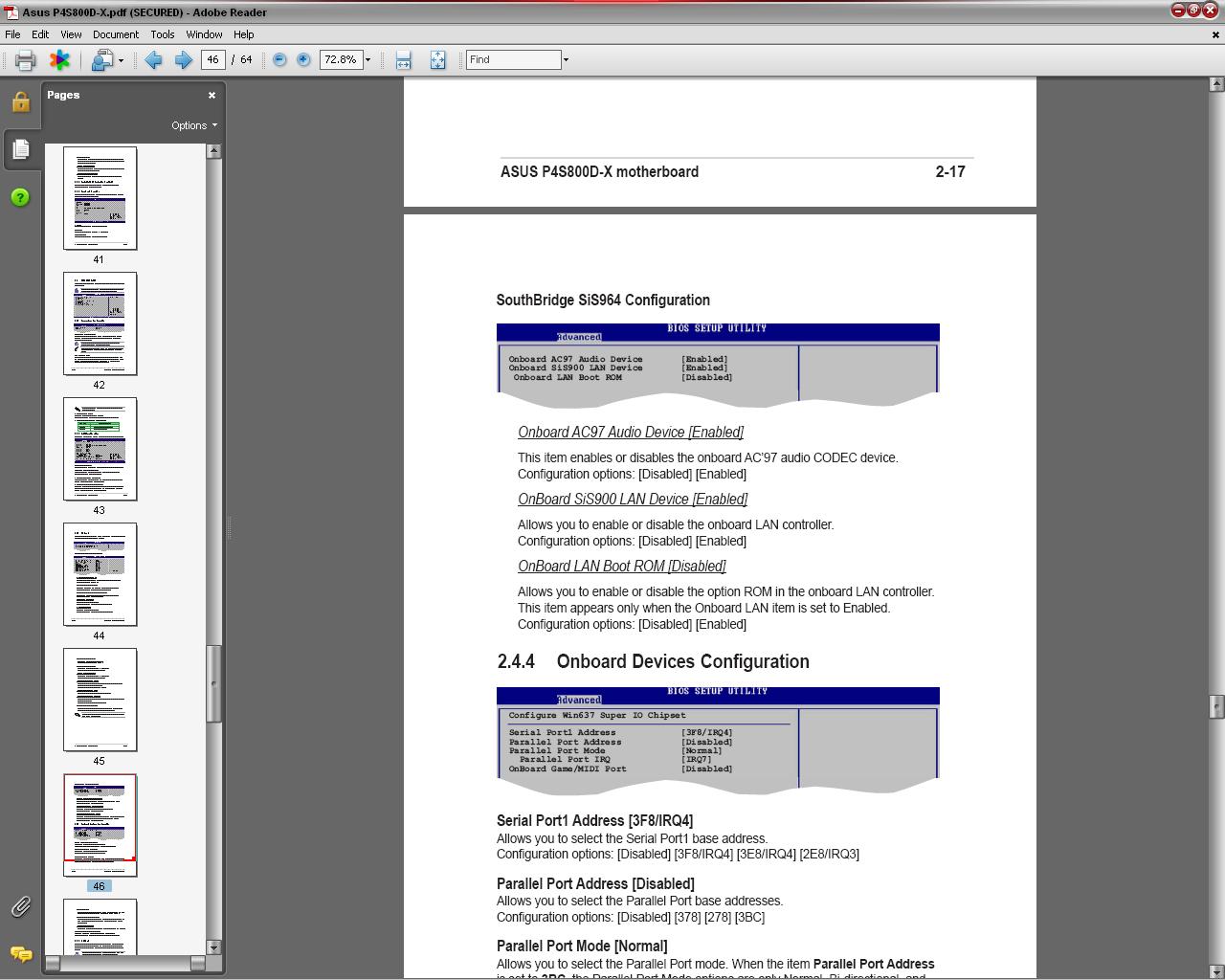
Task: Open the View menu
Action: coord(71,34)
